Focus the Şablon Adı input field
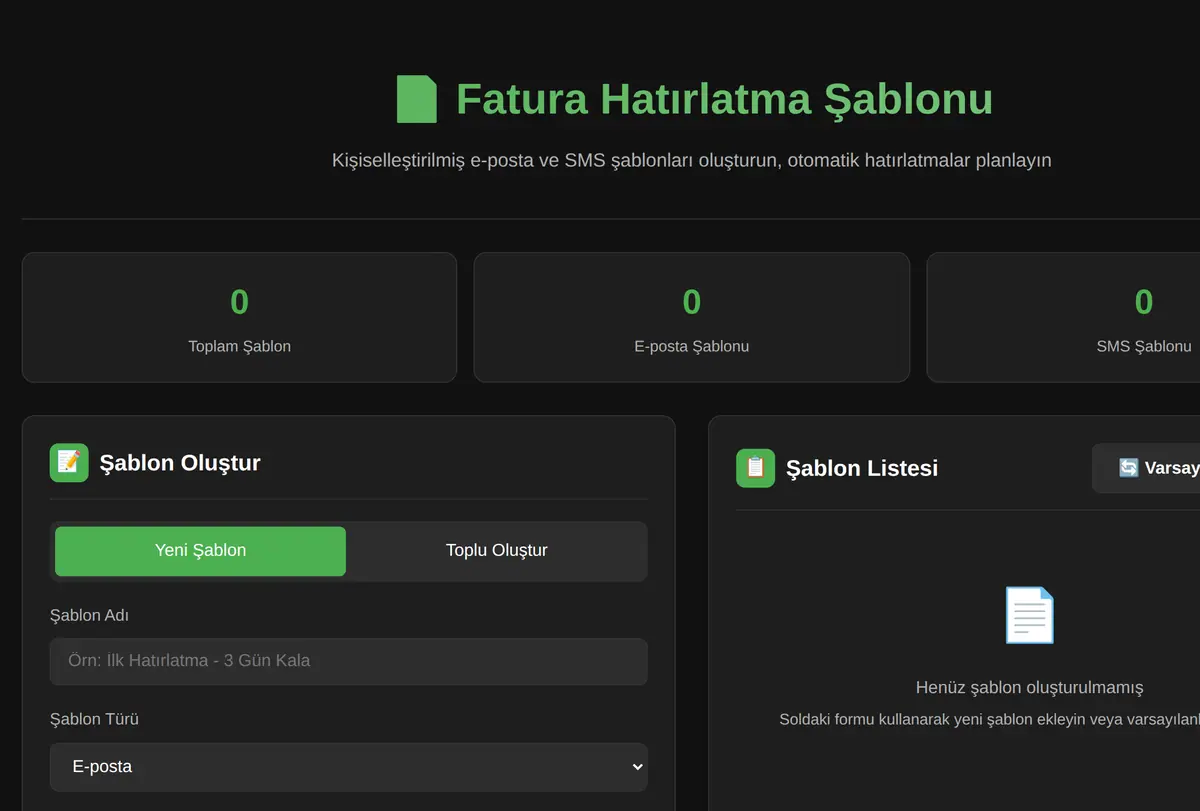This screenshot has width=1200, height=811. 349,661
